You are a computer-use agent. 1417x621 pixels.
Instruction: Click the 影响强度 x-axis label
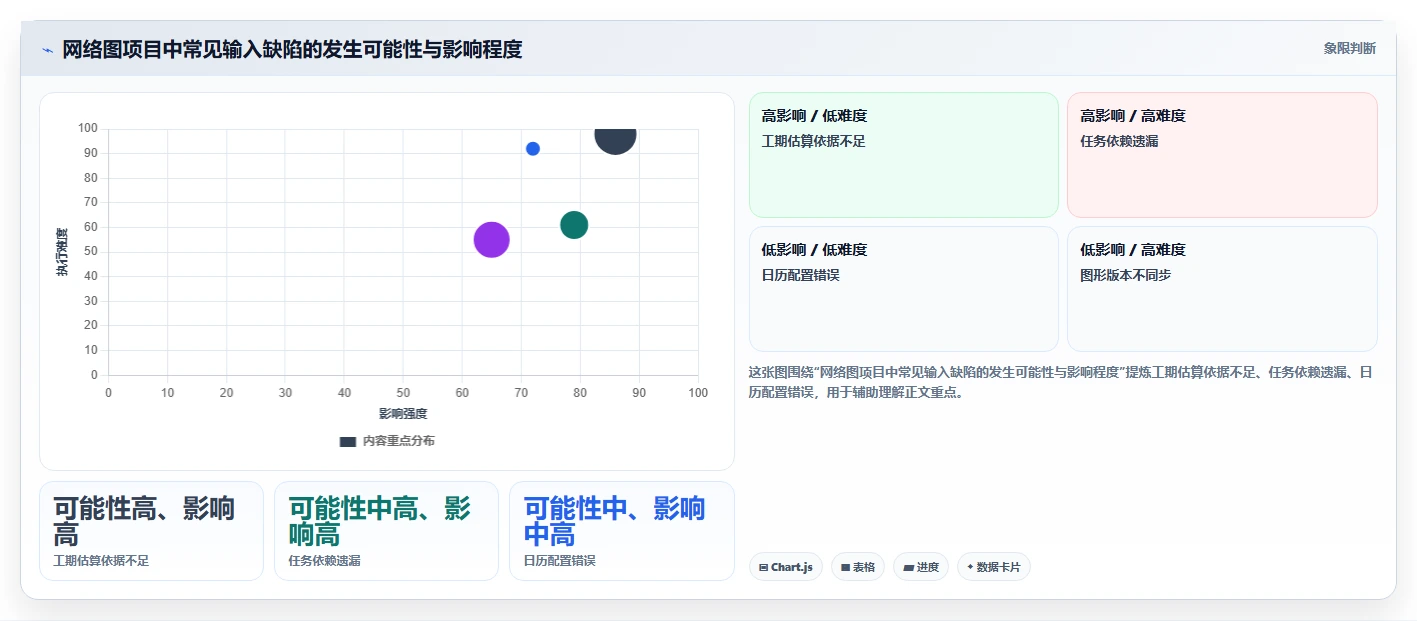(403, 414)
